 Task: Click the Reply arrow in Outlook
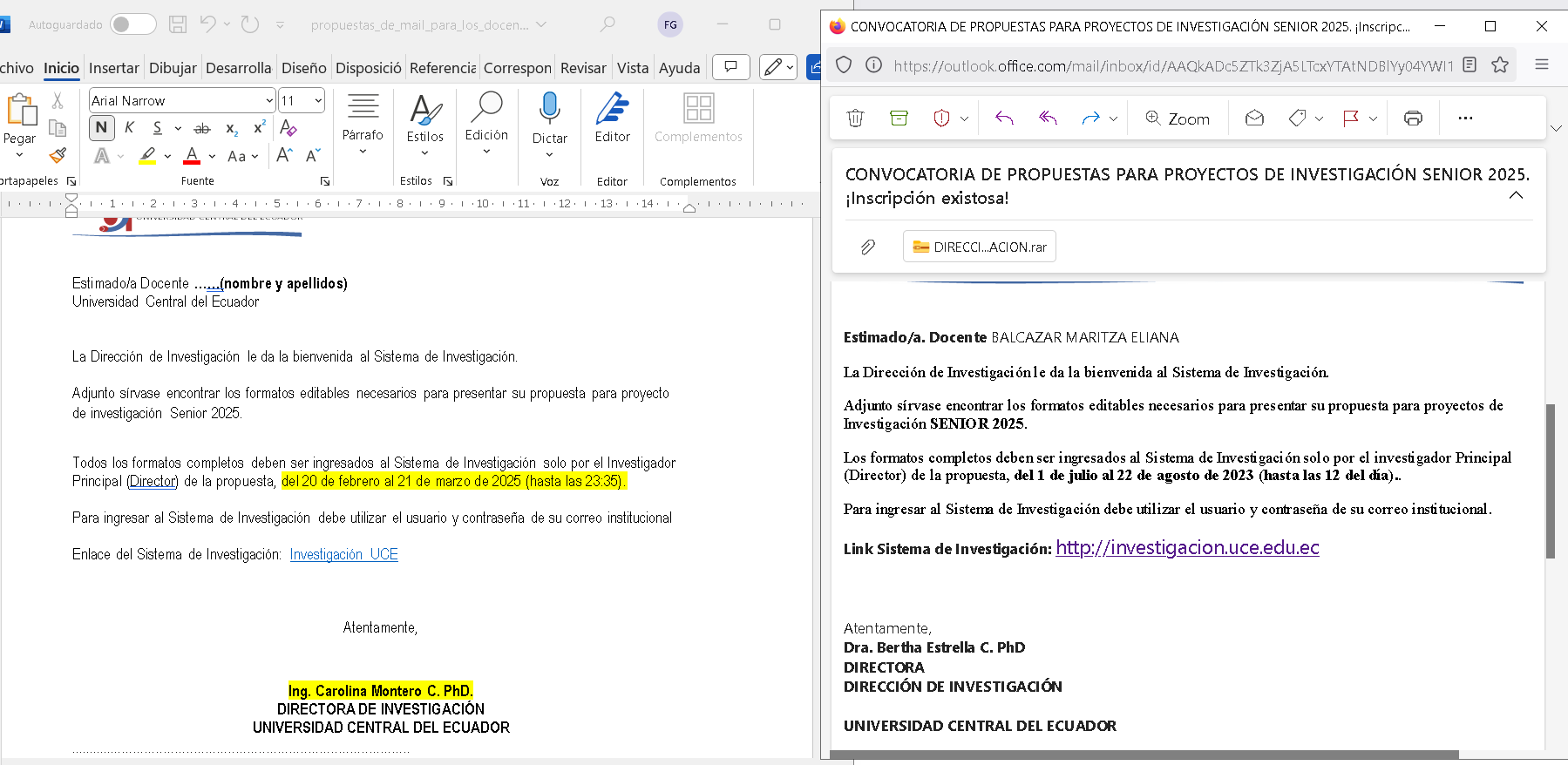(x=1004, y=118)
